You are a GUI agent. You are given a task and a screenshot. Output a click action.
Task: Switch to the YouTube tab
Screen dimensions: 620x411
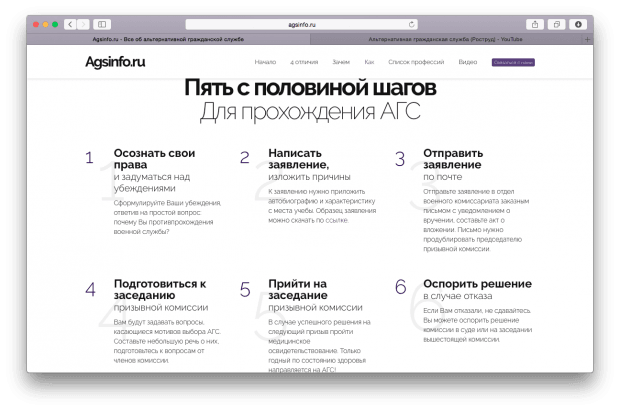coord(445,39)
